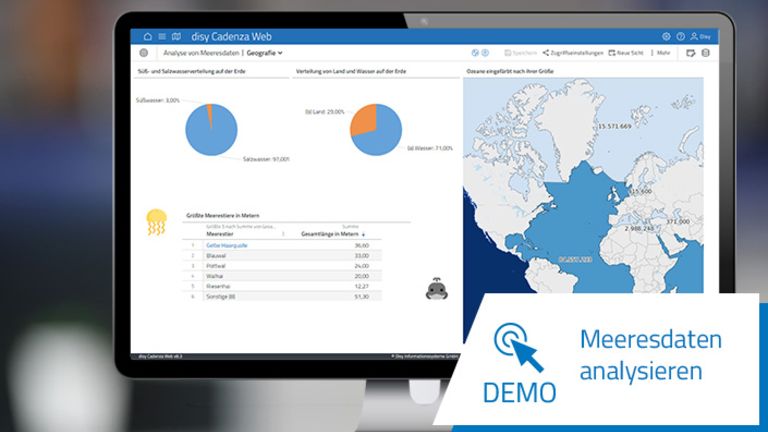Open the Mehr menu
Viewport: 768px width, 432px height.
pyautogui.click(x=663, y=52)
